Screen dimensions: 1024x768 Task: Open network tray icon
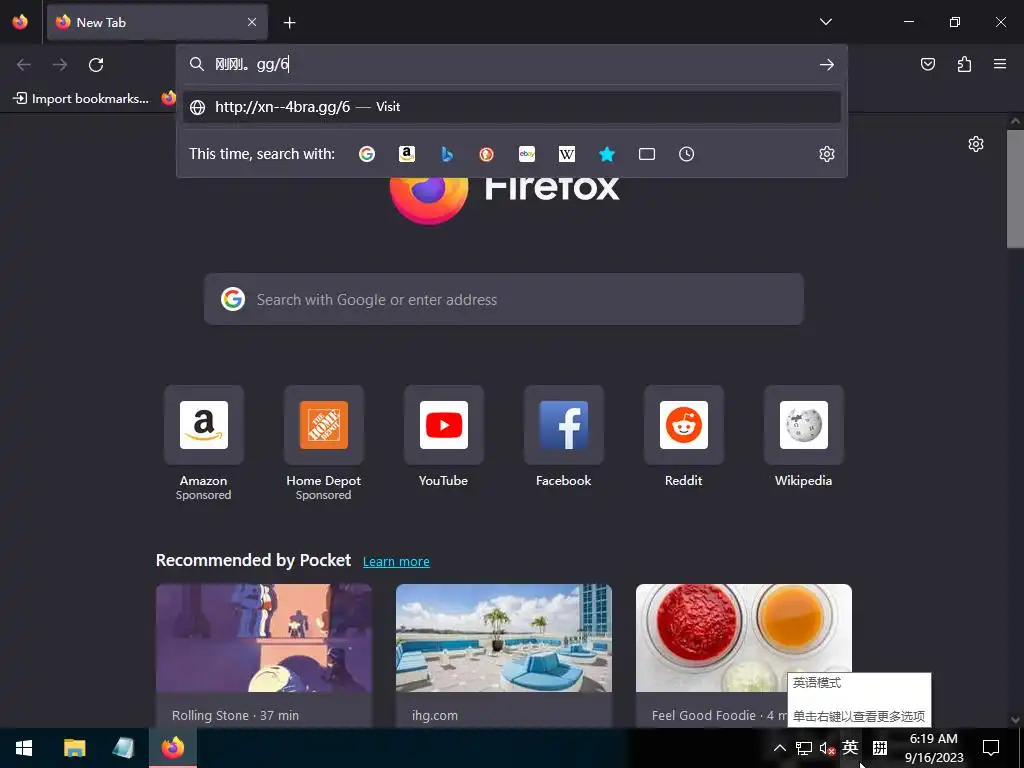pyautogui.click(x=804, y=748)
